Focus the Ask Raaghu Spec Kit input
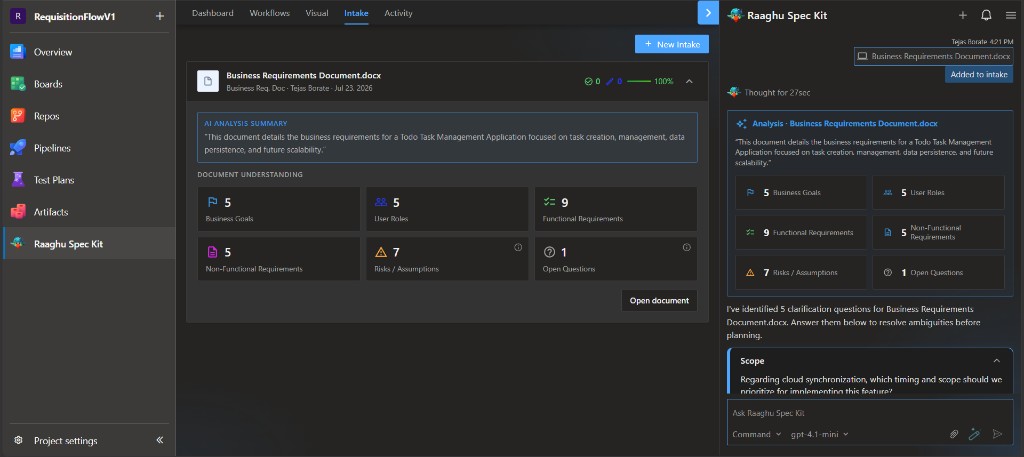1024x457 pixels. tap(870, 413)
